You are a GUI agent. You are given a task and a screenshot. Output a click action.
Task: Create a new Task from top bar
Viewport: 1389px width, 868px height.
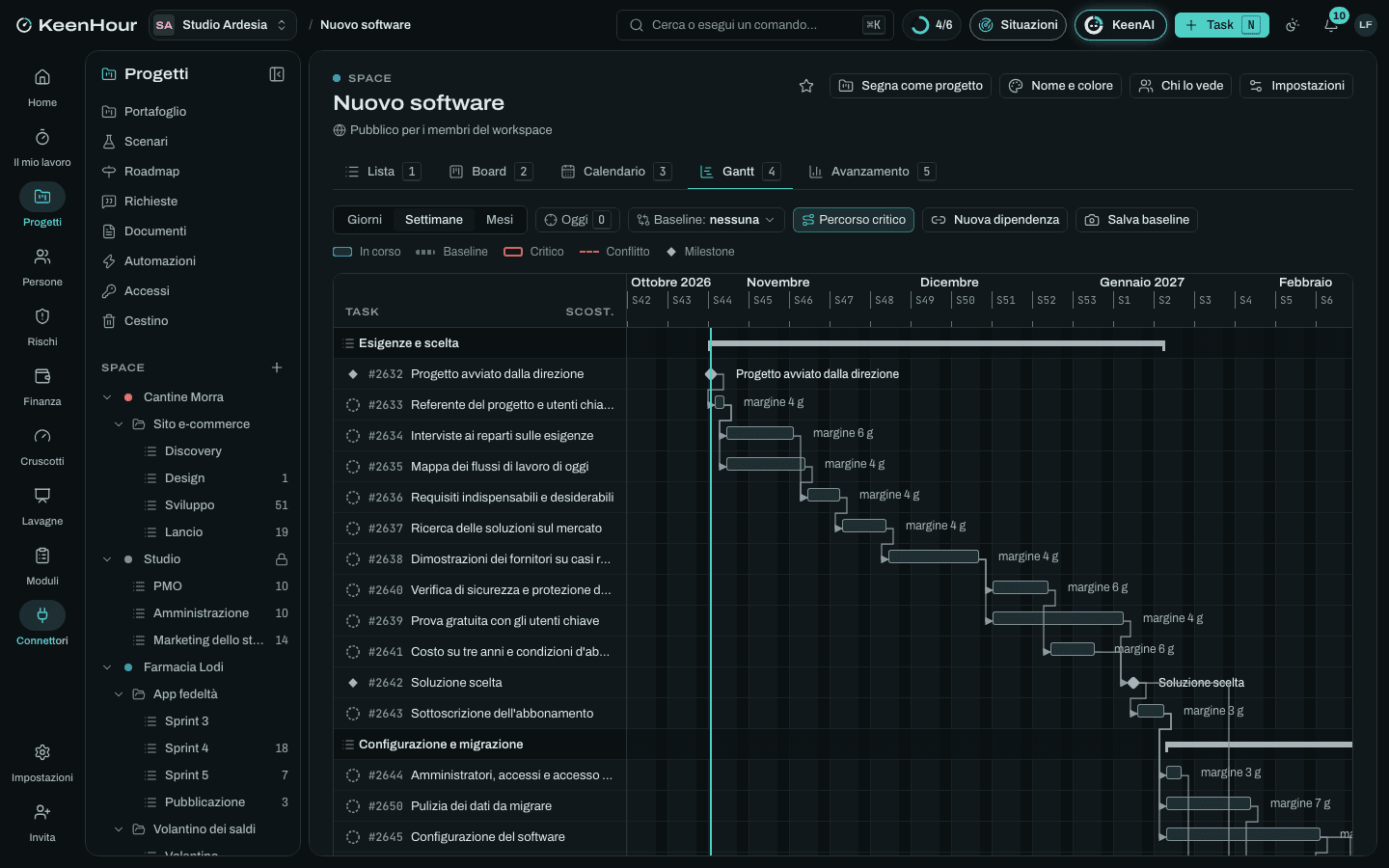1221,25
